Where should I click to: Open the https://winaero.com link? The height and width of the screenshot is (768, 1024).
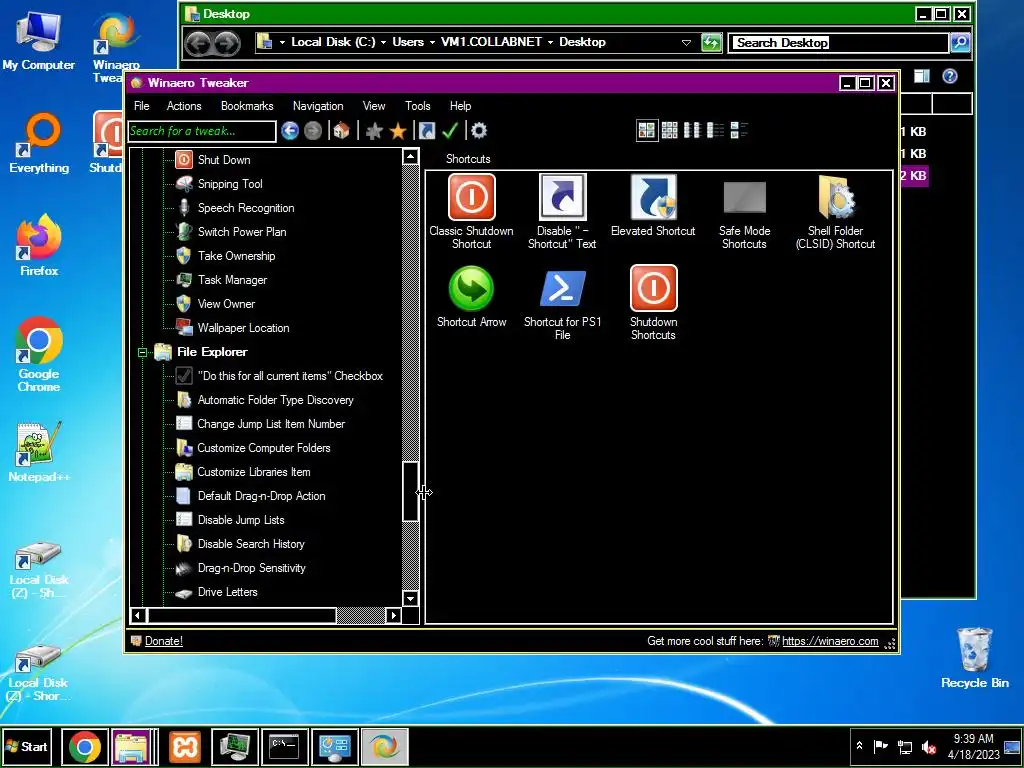point(830,641)
